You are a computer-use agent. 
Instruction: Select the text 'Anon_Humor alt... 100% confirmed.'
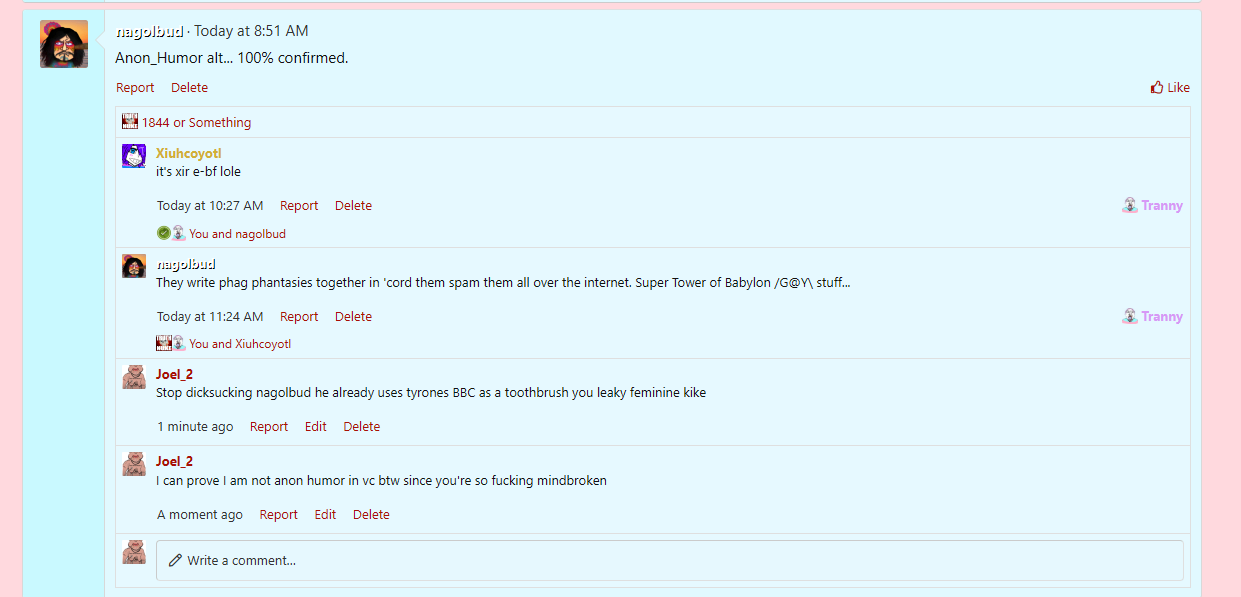coord(232,58)
